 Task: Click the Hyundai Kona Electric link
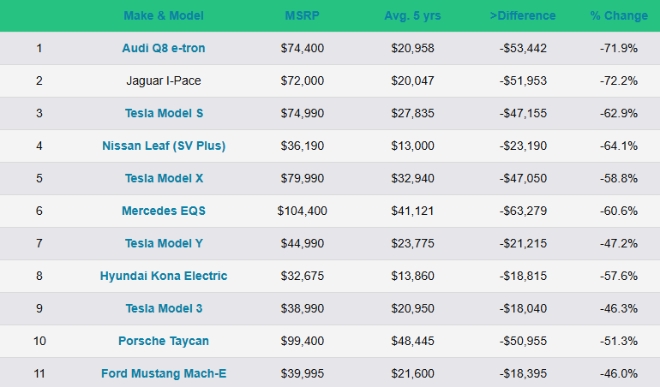point(163,276)
